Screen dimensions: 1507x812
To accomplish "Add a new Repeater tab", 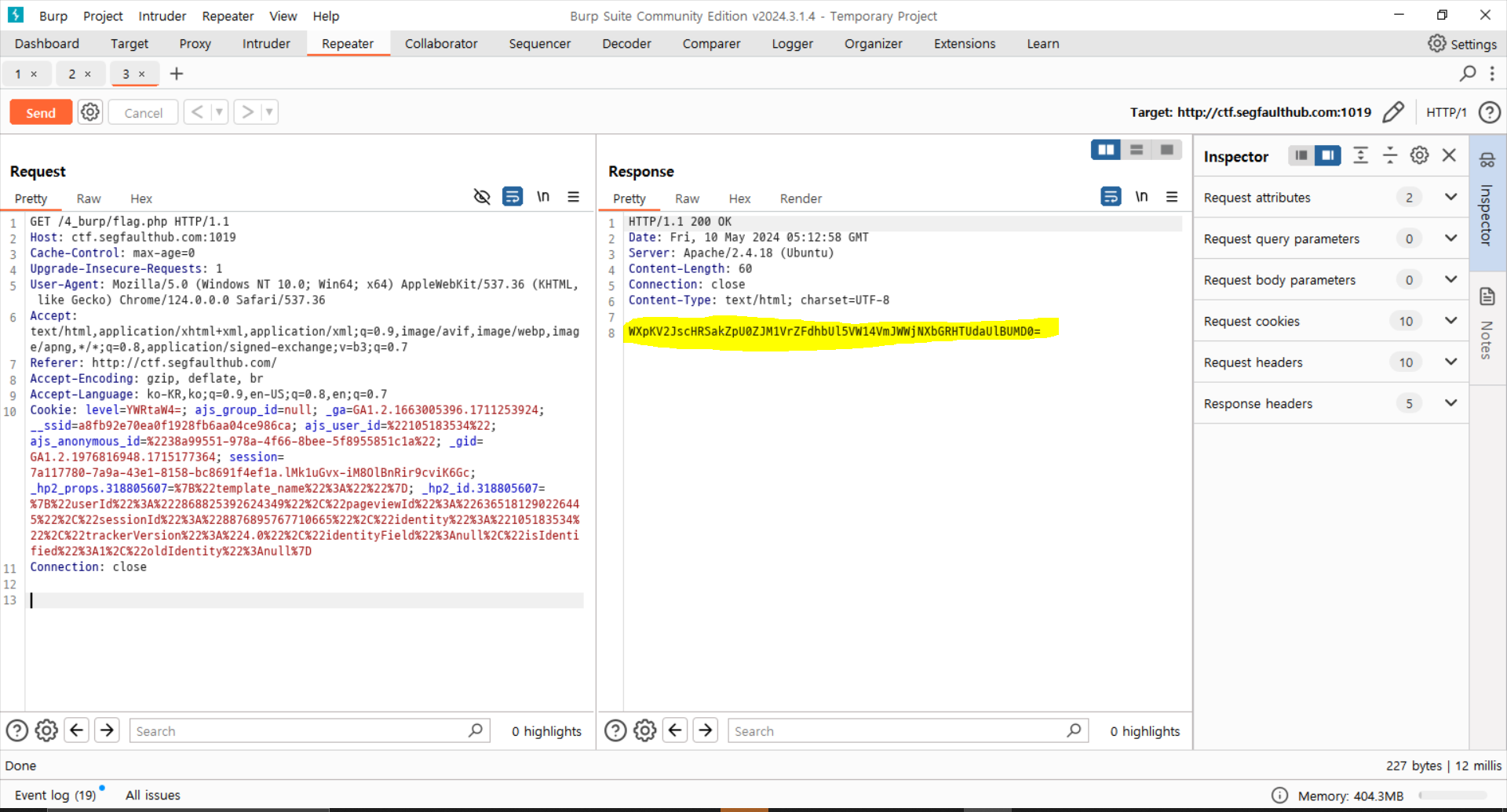I will pyautogui.click(x=177, y=74).
